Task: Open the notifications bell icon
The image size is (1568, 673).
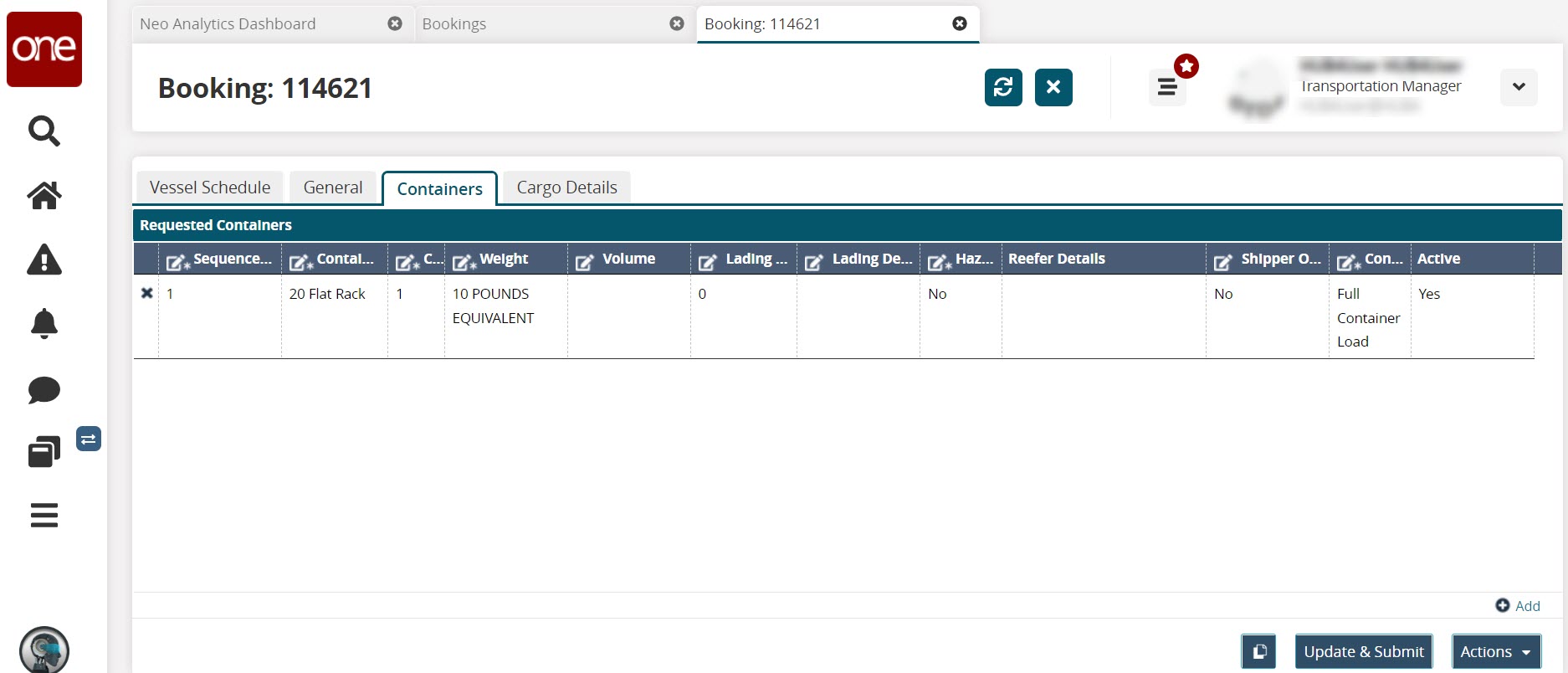Action: (44, 324)
